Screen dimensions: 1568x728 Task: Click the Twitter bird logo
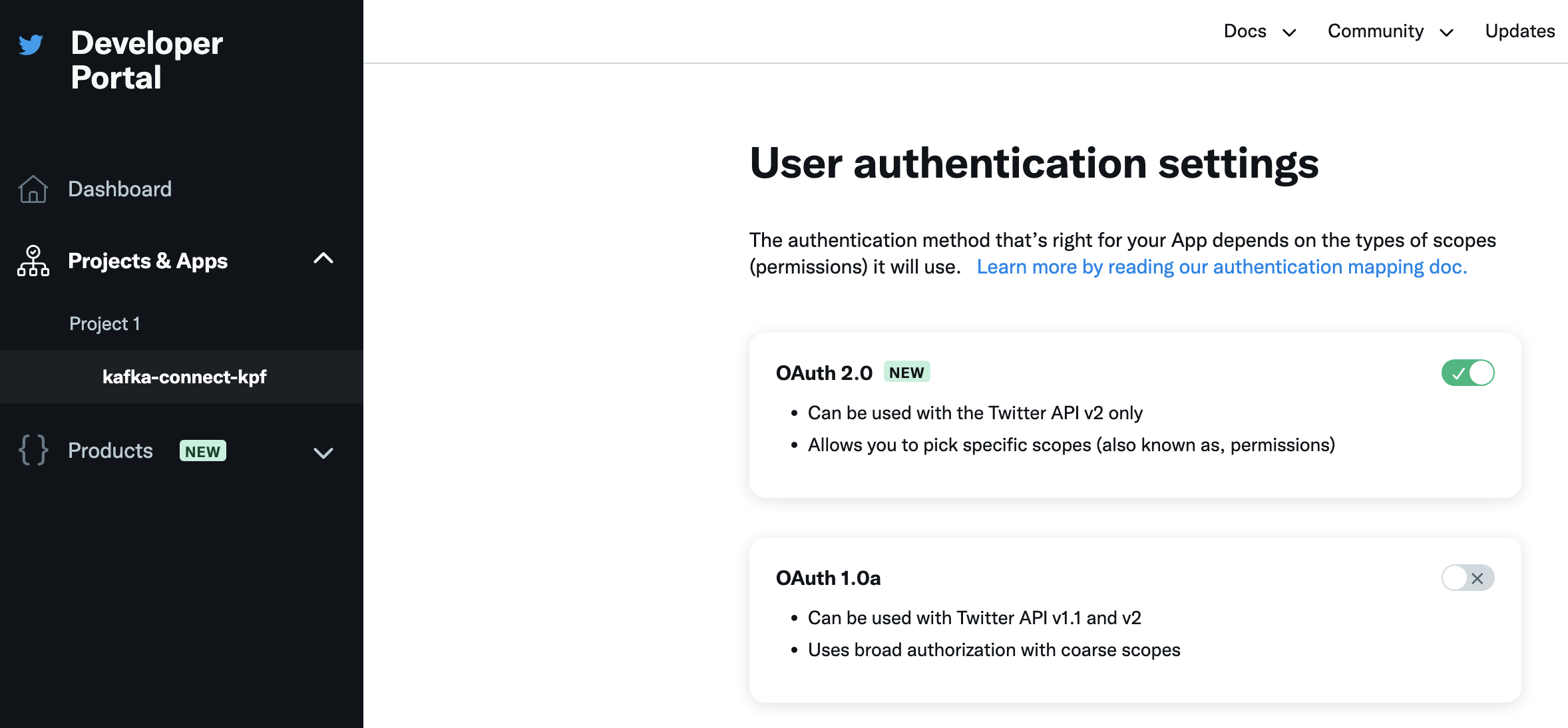(31, 45)
